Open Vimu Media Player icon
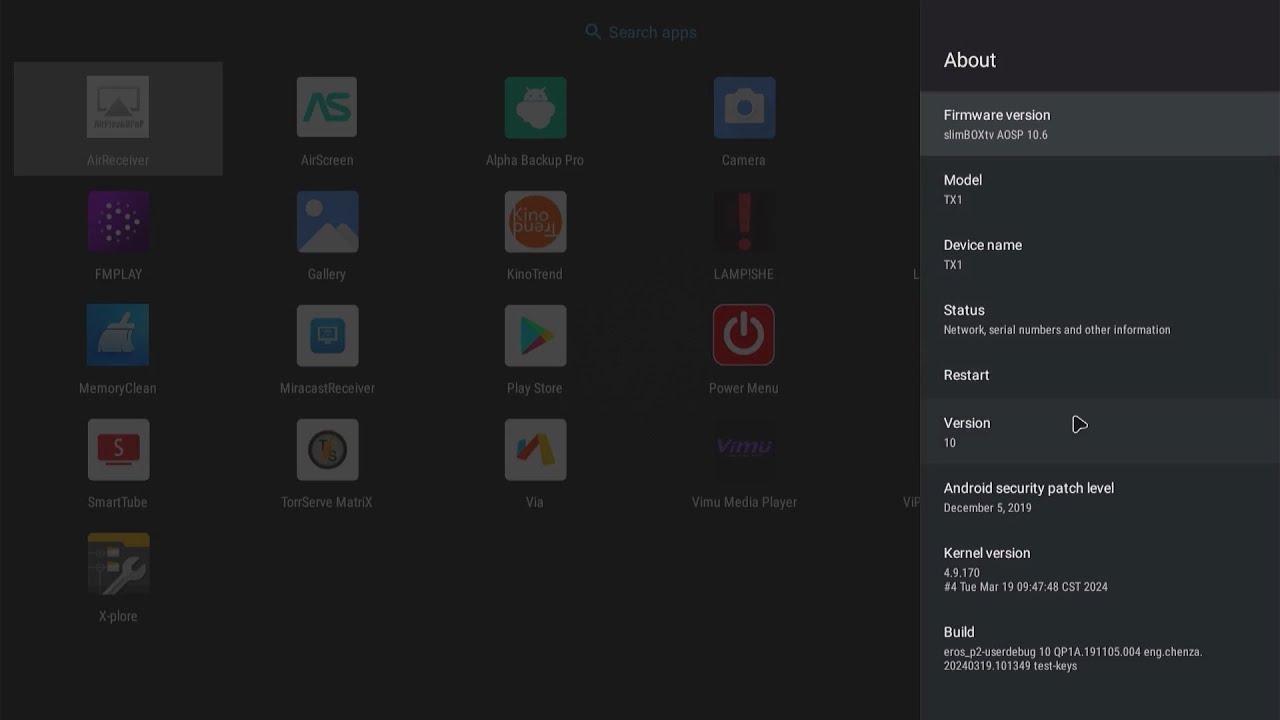Screen dimensions: 1280x720 tap(744, 449)
